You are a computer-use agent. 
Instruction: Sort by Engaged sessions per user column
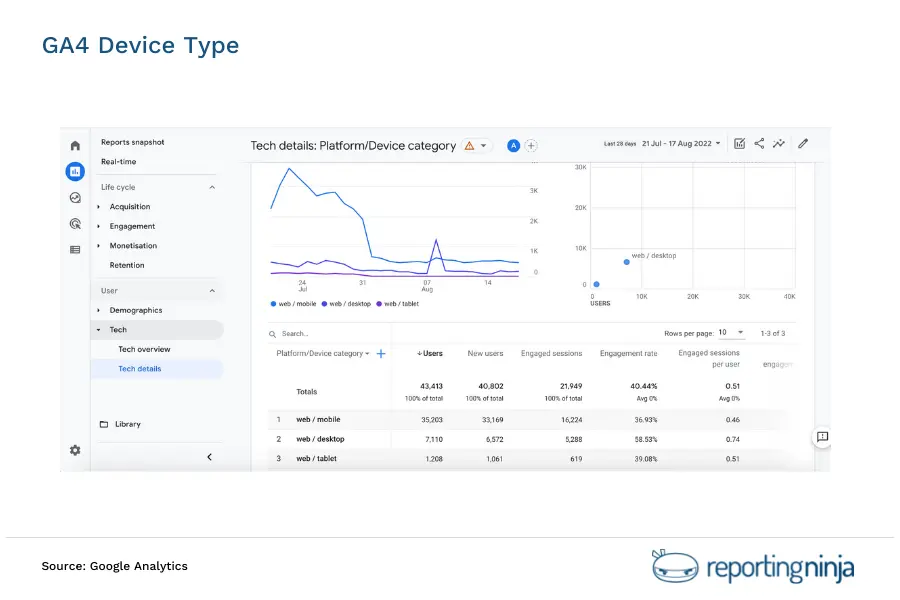click(709, 358)
